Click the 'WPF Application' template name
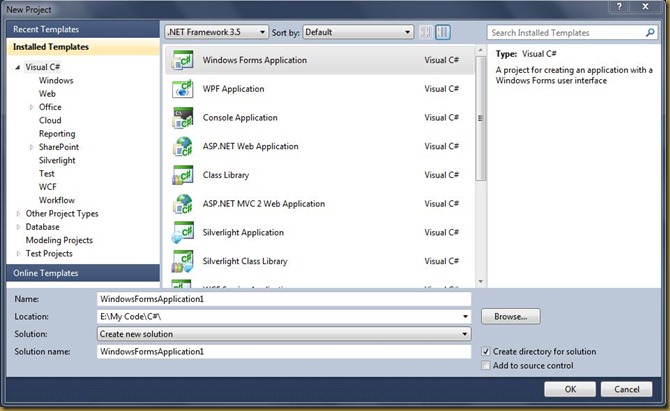 click(x=233, y=89)
